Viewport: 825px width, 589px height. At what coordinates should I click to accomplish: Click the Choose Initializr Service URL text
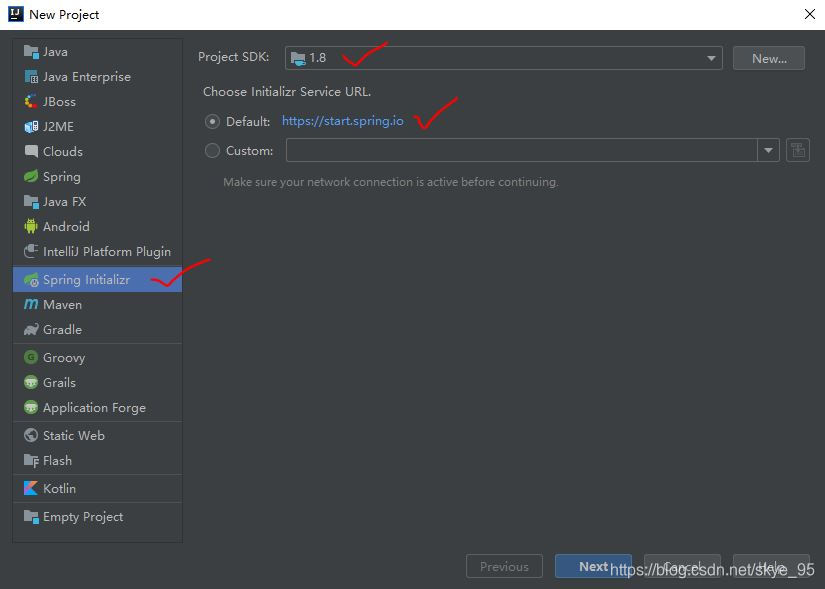tap(287, 92)
